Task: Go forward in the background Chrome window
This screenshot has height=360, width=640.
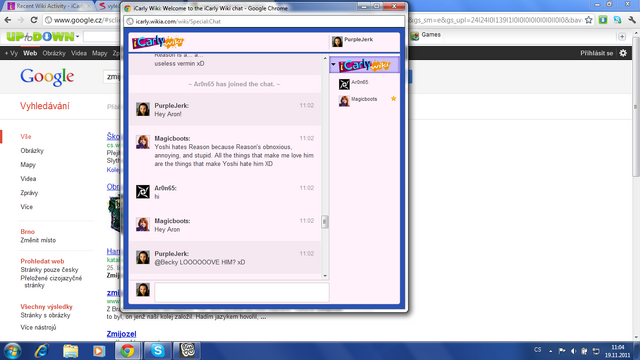Action: [x=21, y=20]
